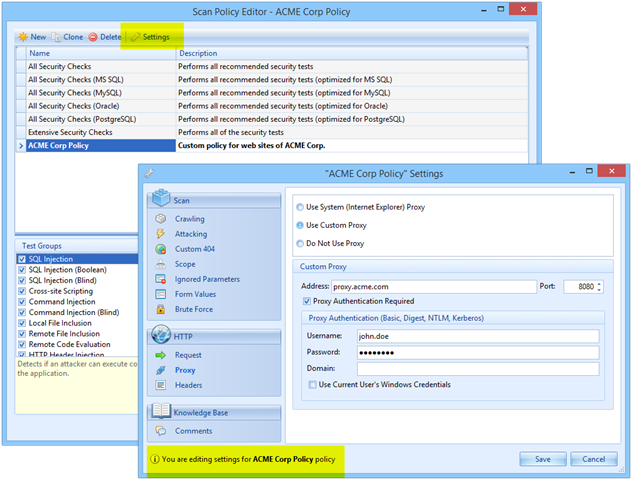Select the All Security Checks (Oracle) policy
Viewport: 632px width, 480px height.
(272, 106)
